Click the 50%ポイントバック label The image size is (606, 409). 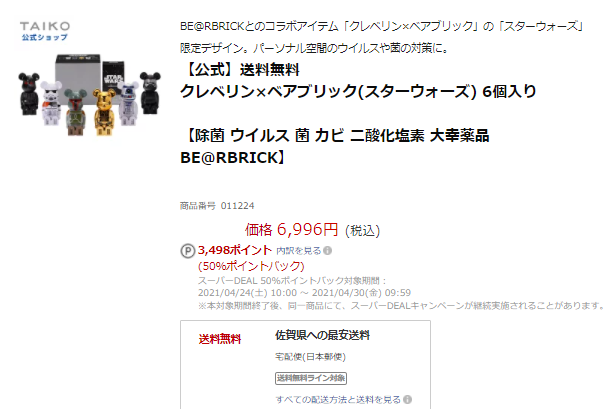251,266
